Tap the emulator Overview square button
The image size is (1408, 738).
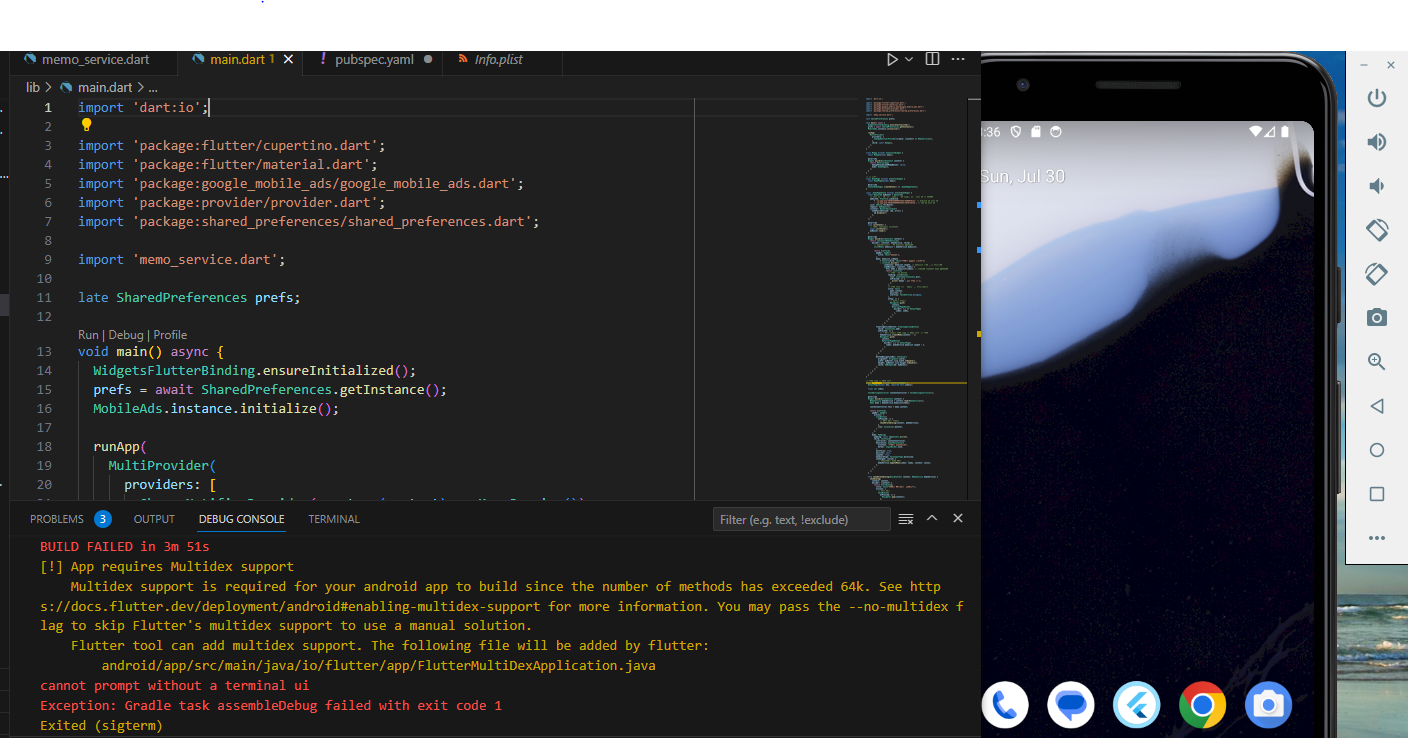coord(1377,494)
